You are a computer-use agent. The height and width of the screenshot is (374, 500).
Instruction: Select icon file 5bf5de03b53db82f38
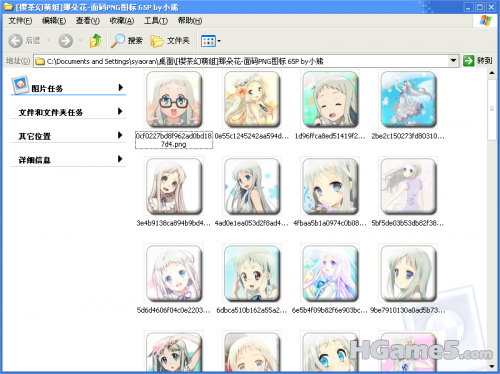408,186
